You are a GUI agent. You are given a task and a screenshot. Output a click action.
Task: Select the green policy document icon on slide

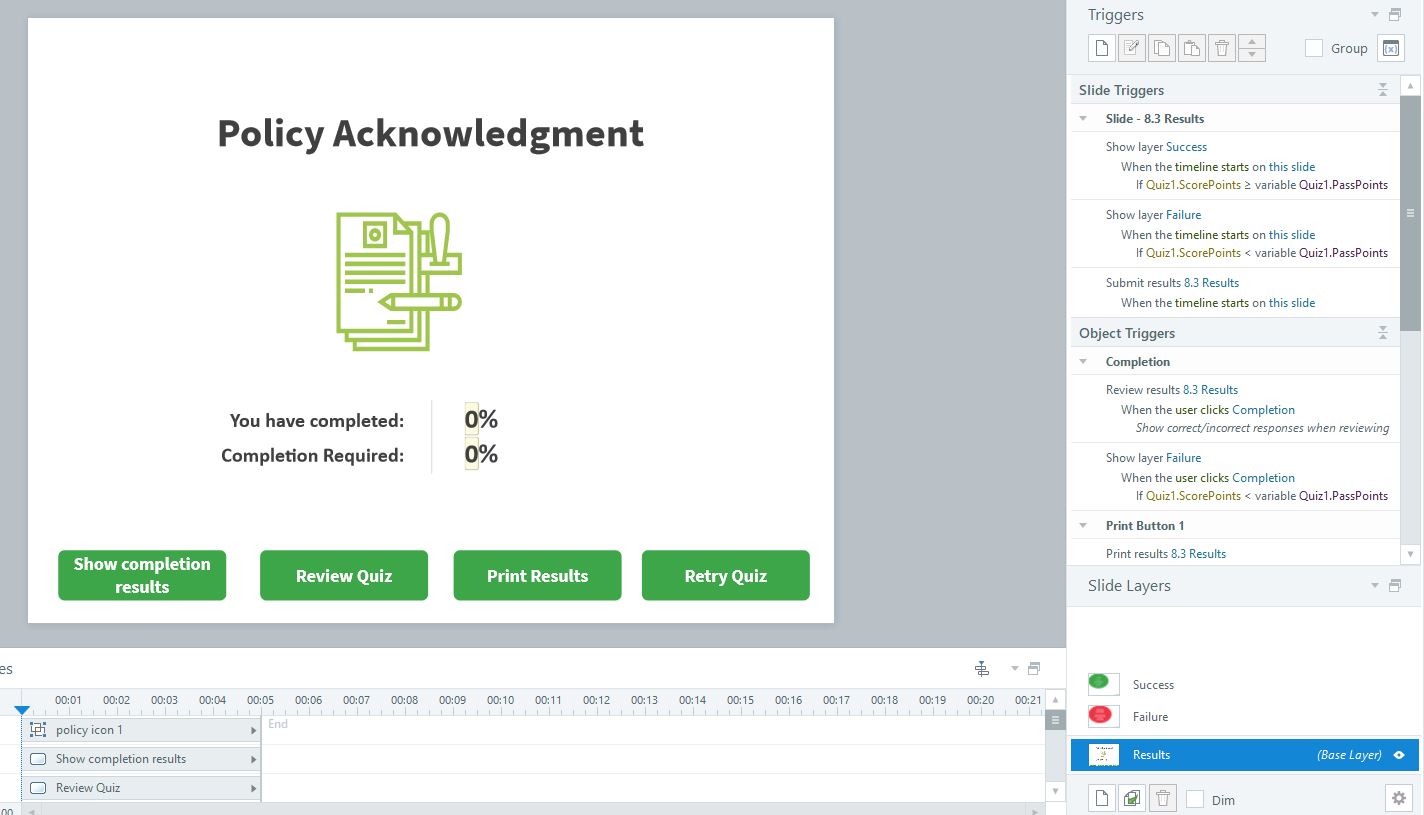coord(399,281)
